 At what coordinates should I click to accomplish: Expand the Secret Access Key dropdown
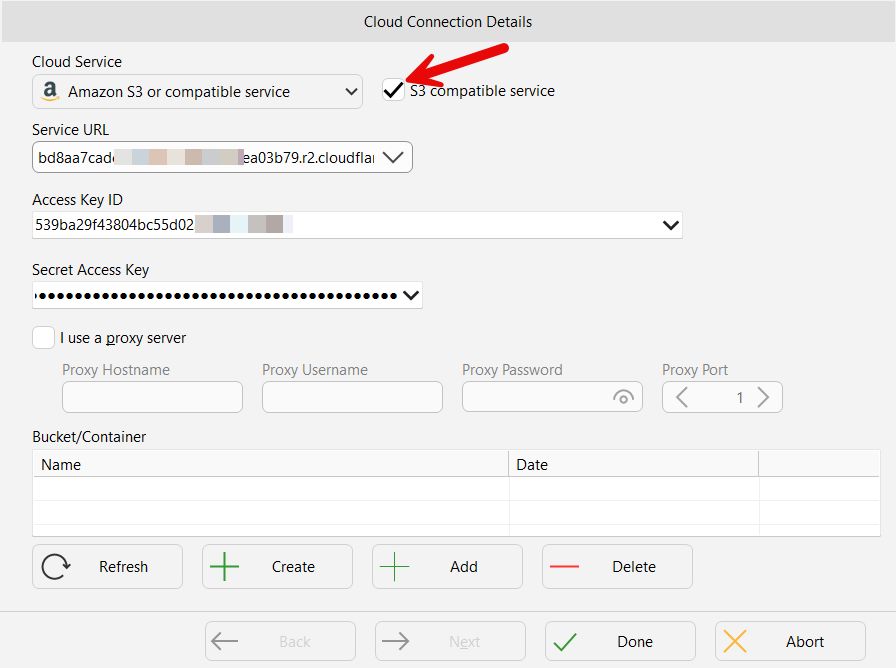tap(410, 295)
